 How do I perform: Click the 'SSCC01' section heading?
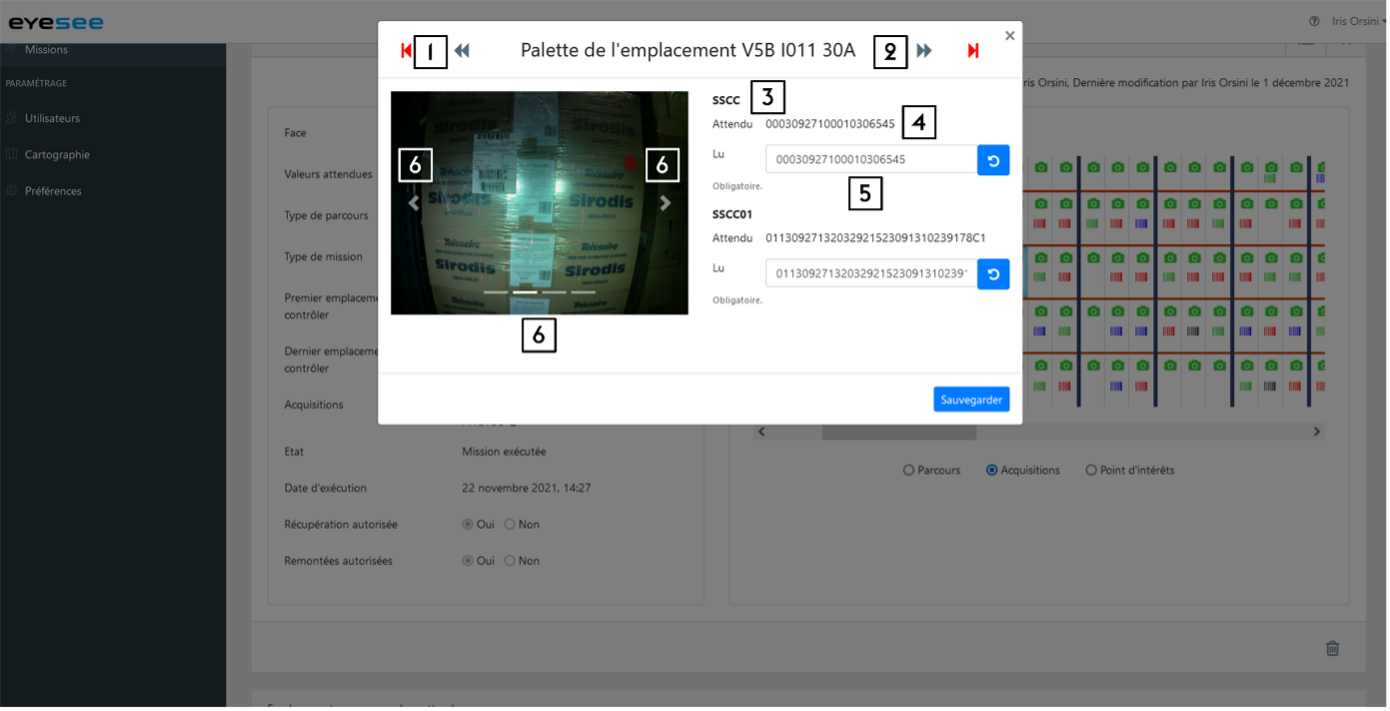pyautogui.click(x=733, y=214)
